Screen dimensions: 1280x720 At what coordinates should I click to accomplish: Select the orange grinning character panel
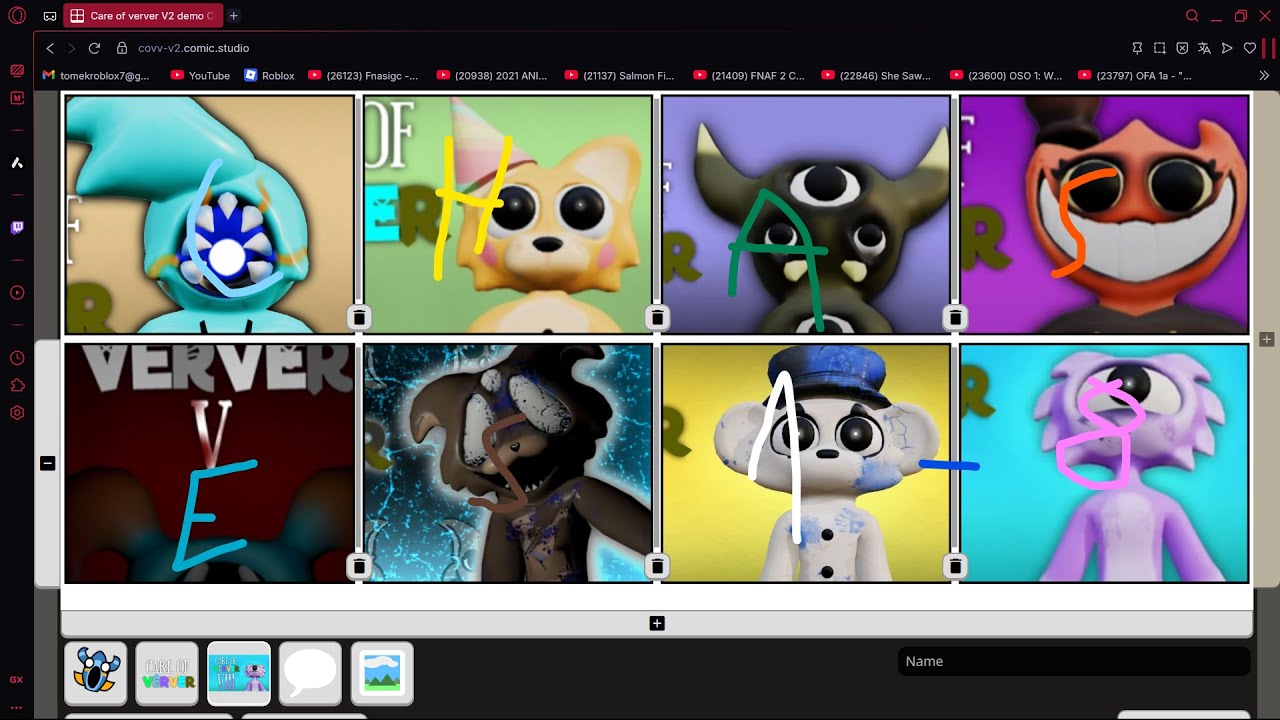click(1104, 214)
